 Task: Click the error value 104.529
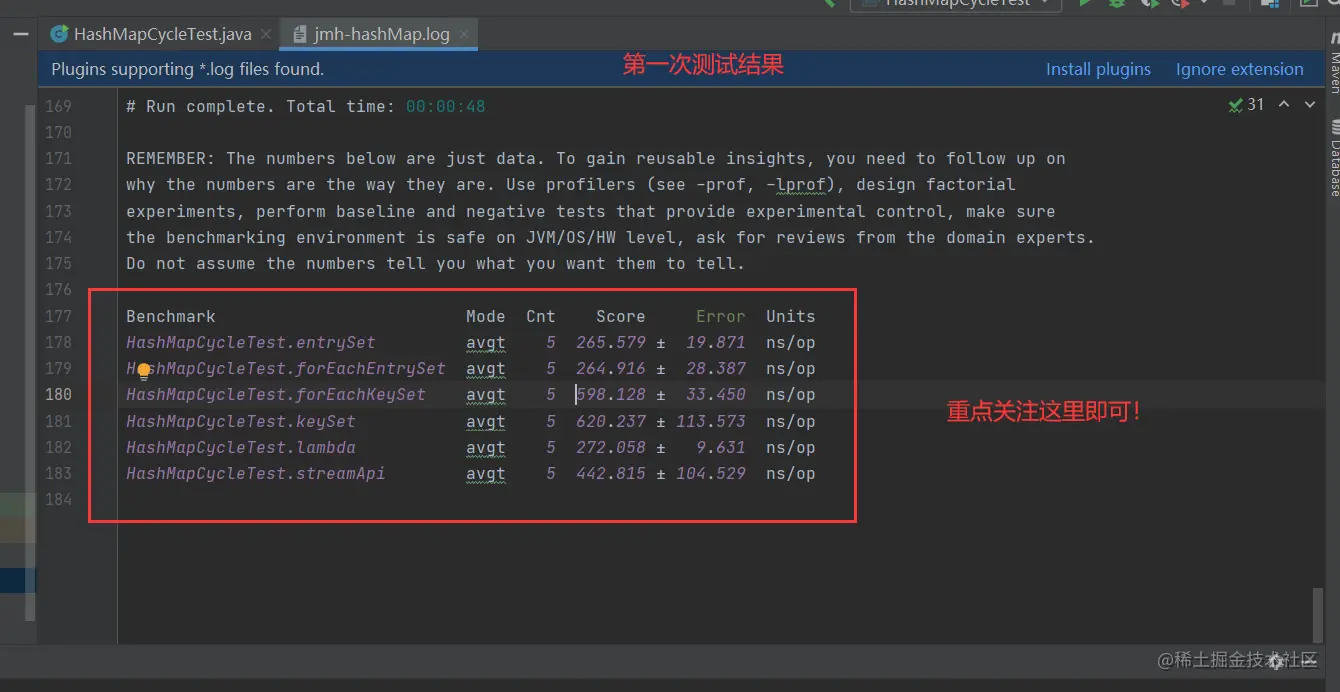(711, 474)
